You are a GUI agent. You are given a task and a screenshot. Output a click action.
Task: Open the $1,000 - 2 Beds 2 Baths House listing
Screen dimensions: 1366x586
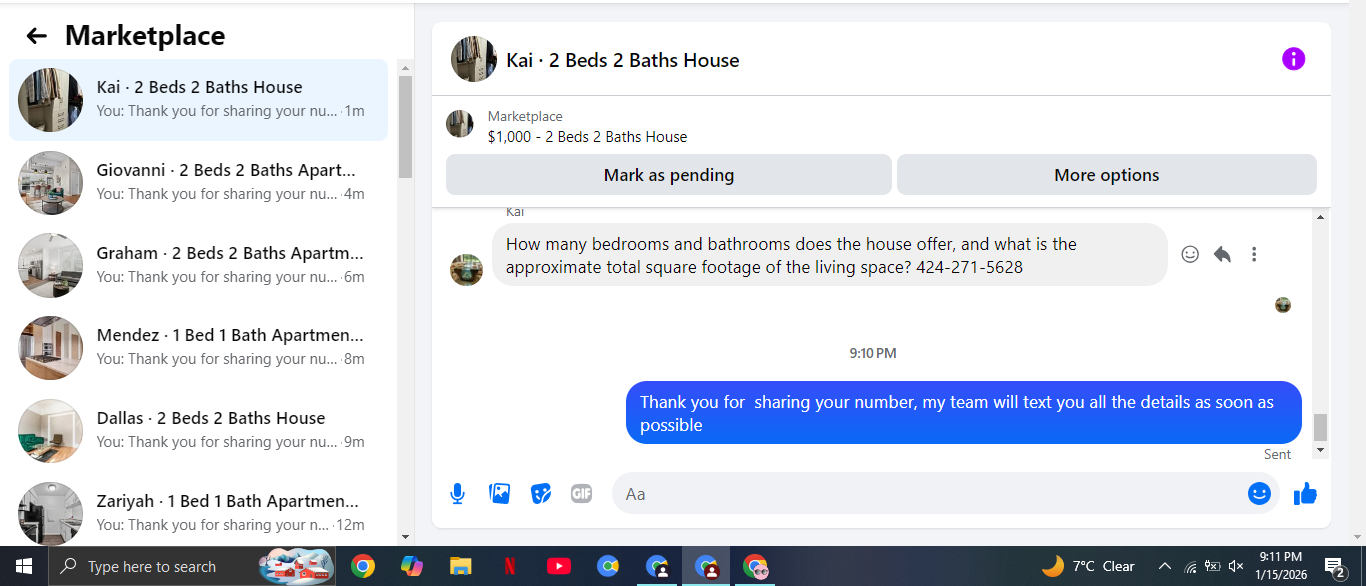587,137
